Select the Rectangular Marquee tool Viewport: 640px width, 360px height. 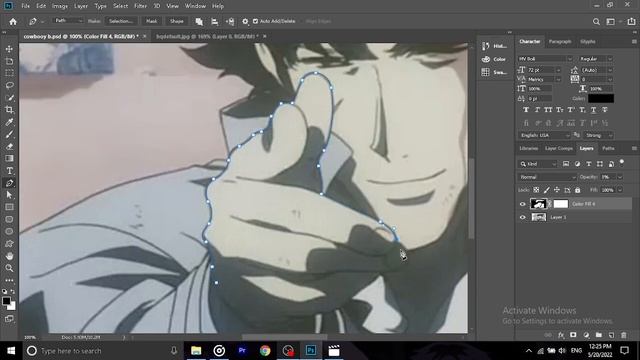(9, 73)
